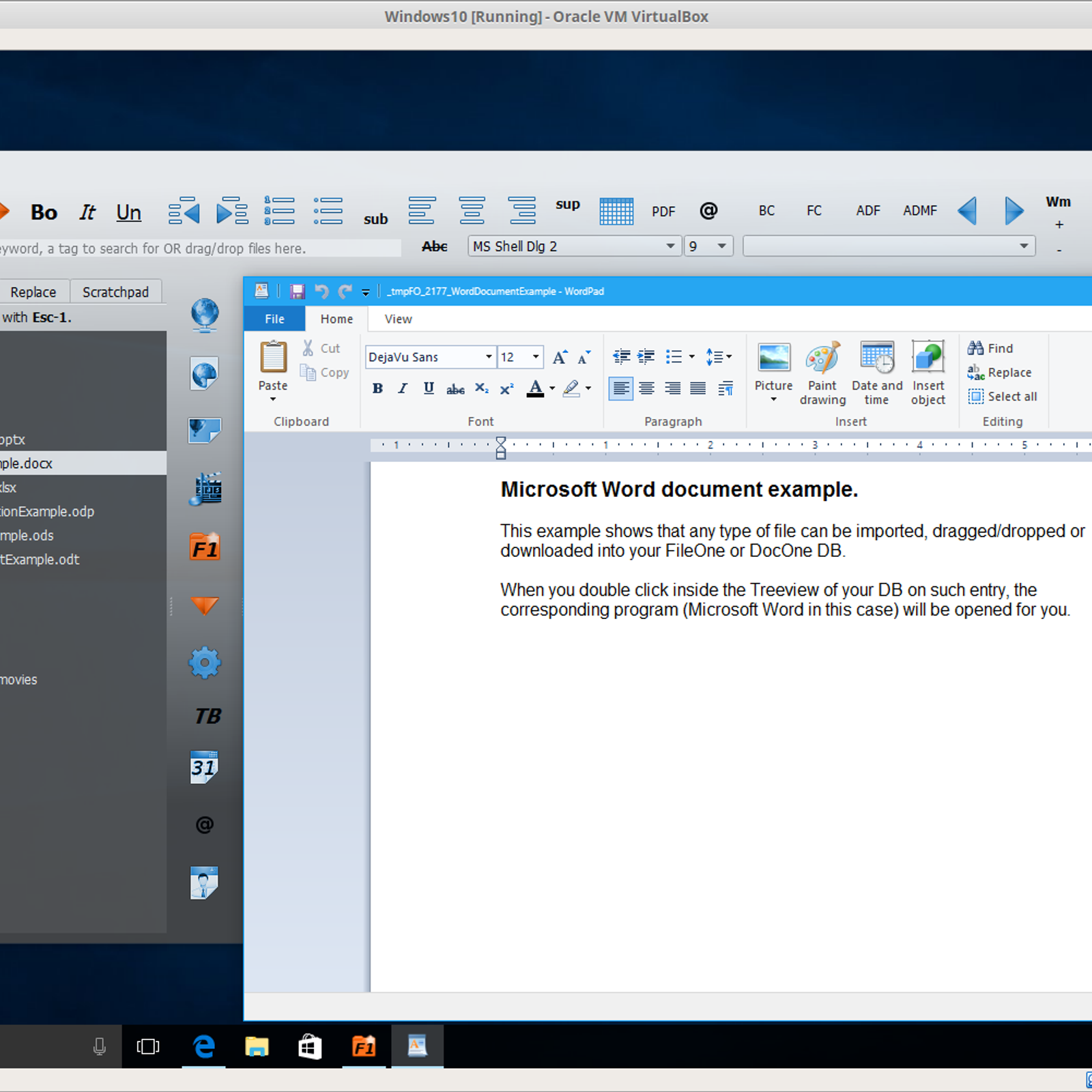Click the Paint drawing icon in WordPad
This screenshot has height=1092, width=1092.
click(x=822, y=358)
